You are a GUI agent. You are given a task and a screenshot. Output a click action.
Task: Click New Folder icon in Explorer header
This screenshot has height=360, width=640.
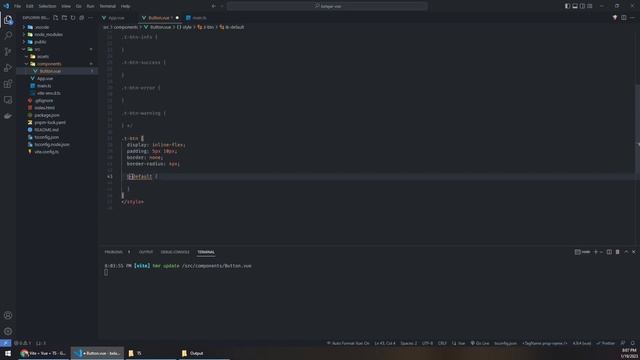tap(64, 18)
